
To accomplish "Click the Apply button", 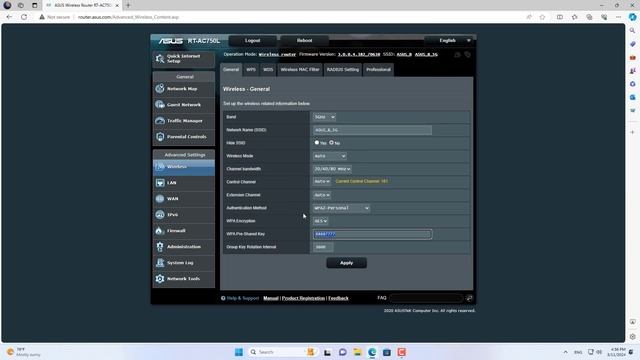I will tap(347, 263).
